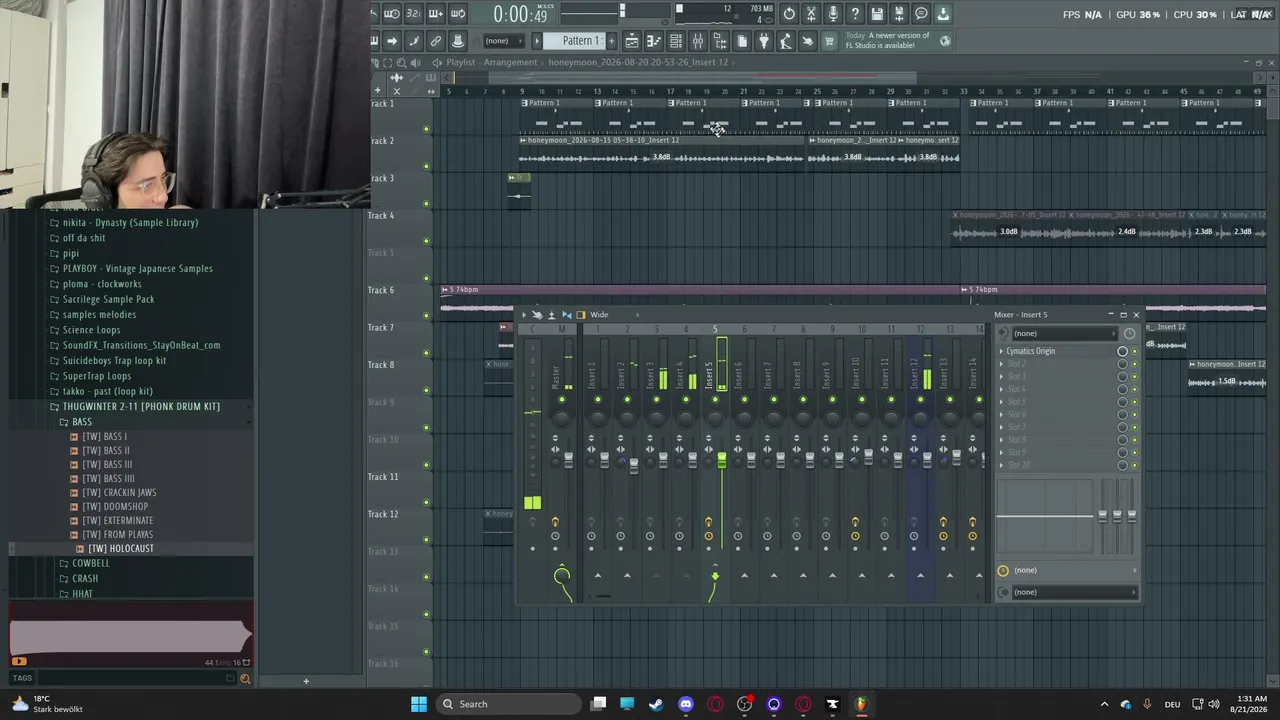This screenshot has width=1280, height=720.
Task: Open the Channel rack toolbar icon
Action: 676,41
